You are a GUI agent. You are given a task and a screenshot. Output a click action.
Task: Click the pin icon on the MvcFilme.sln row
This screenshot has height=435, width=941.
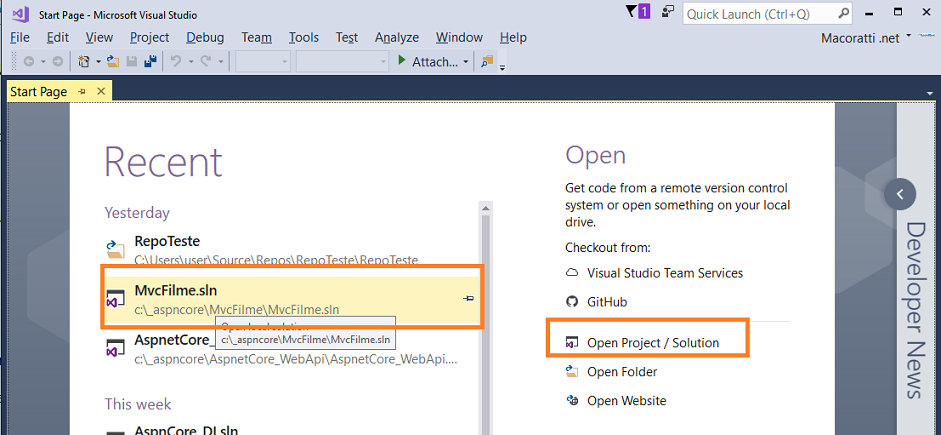(469, 298)
